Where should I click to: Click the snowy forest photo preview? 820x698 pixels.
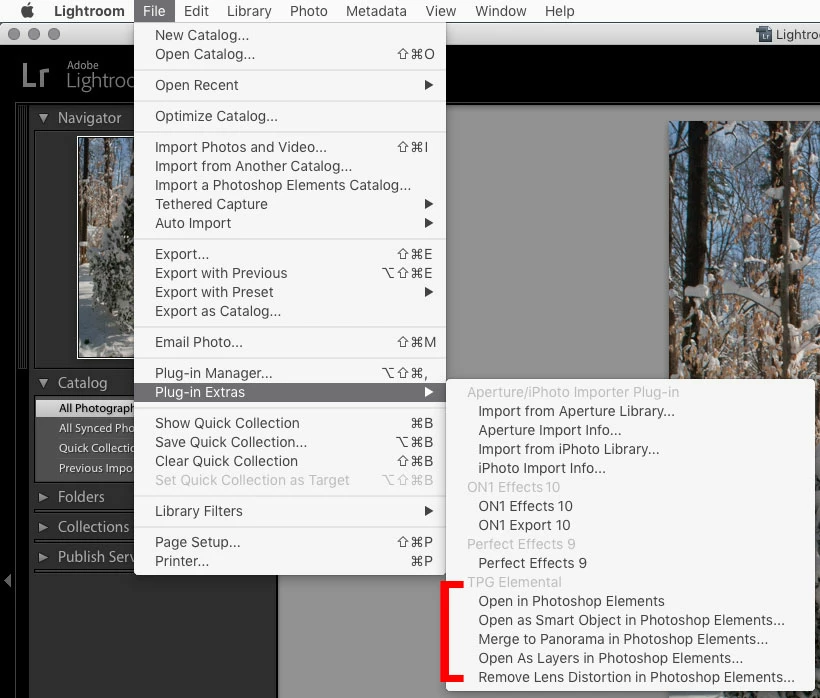(744, 250)
